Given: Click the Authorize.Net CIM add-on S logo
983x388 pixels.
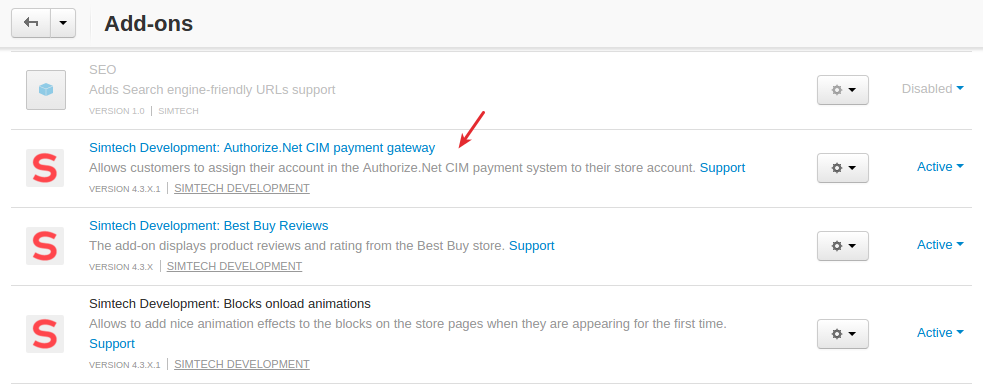Looking at the screenshot, I should [x=45, y=168].
